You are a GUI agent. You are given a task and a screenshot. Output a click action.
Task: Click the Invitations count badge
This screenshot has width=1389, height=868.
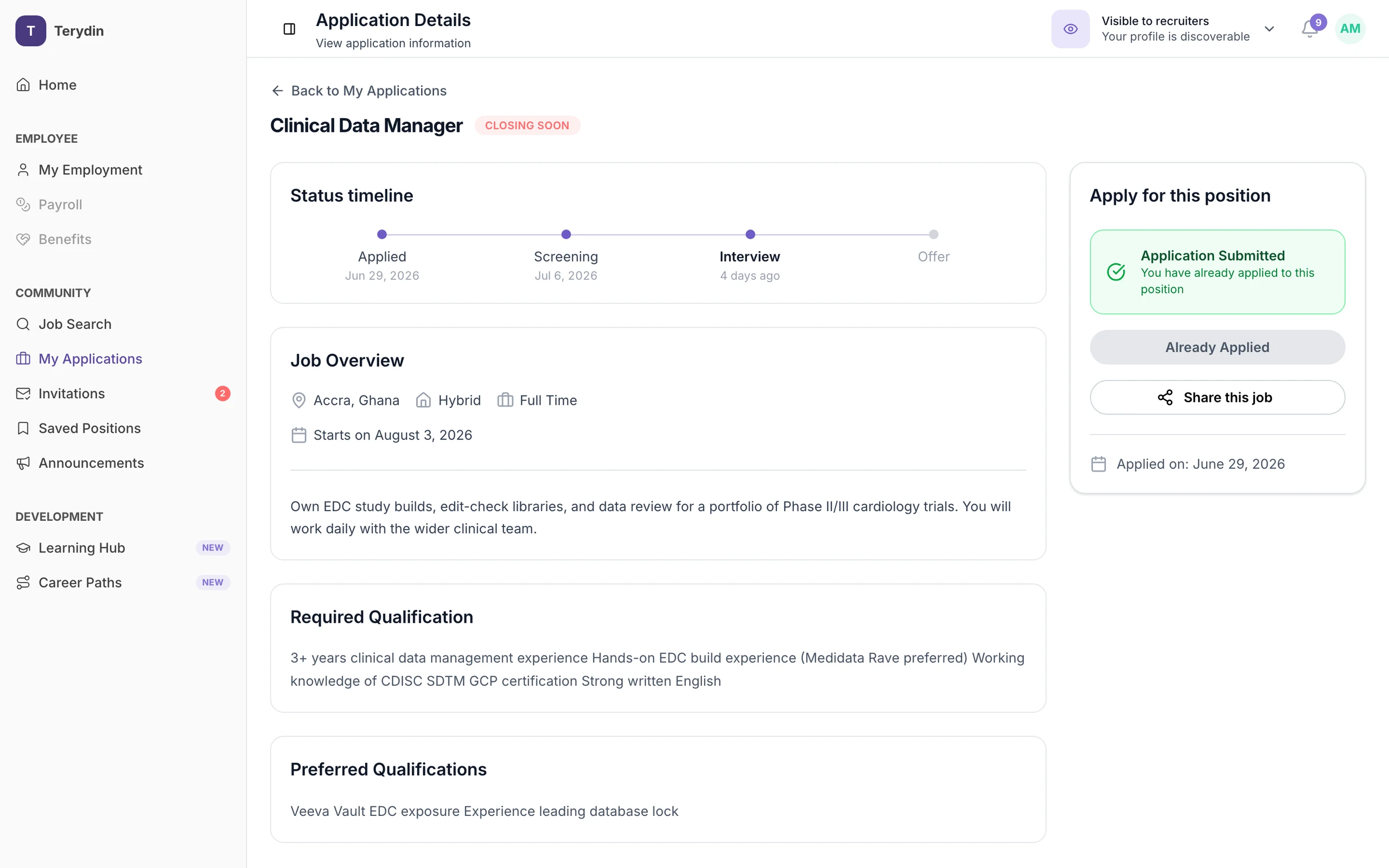tap(222, 394)
